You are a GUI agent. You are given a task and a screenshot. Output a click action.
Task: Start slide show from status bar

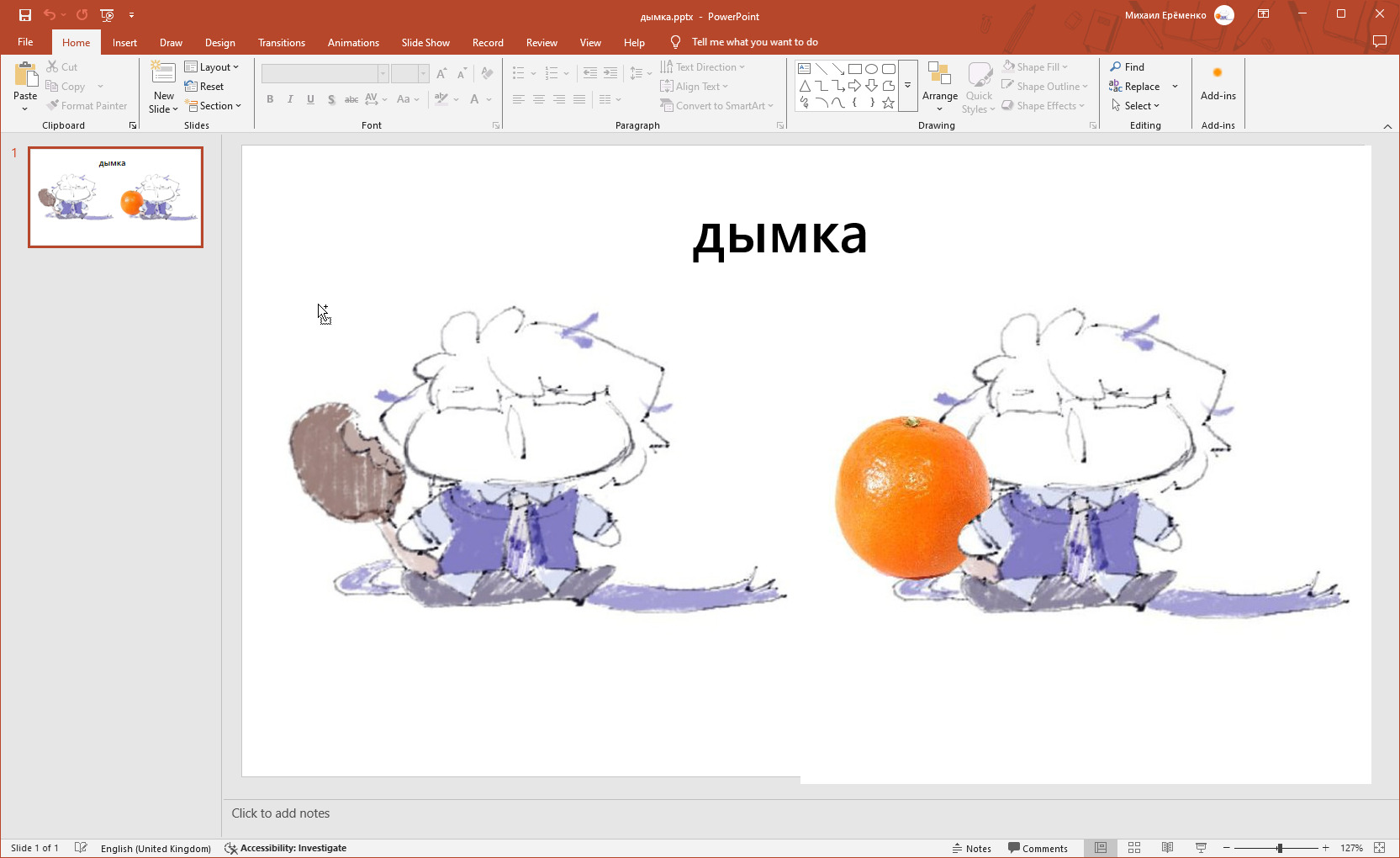coord(1201,848)
